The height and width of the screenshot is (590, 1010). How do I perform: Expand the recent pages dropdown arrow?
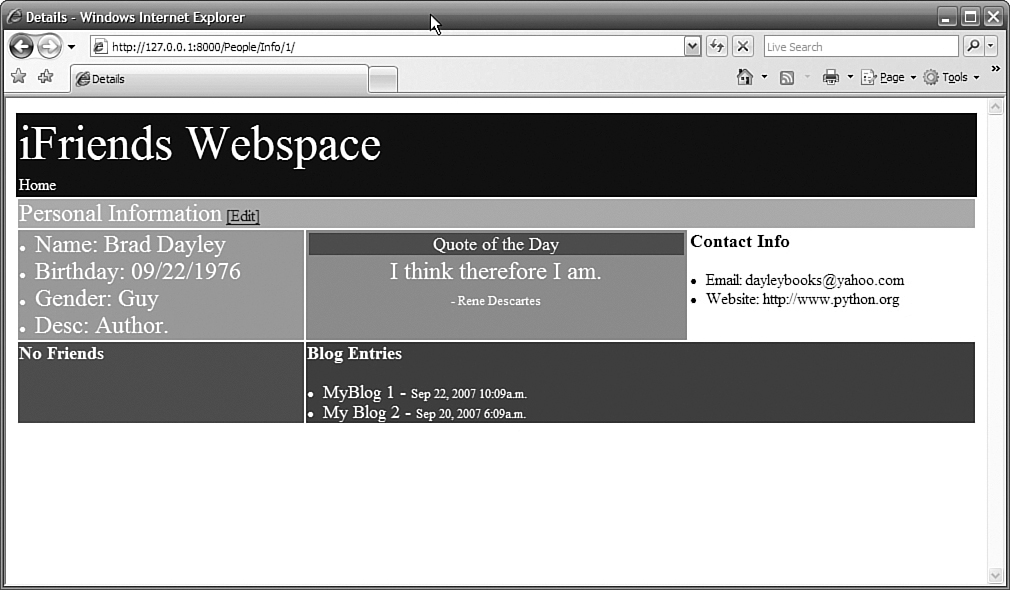pyautogui.click(x=72, y=47)
